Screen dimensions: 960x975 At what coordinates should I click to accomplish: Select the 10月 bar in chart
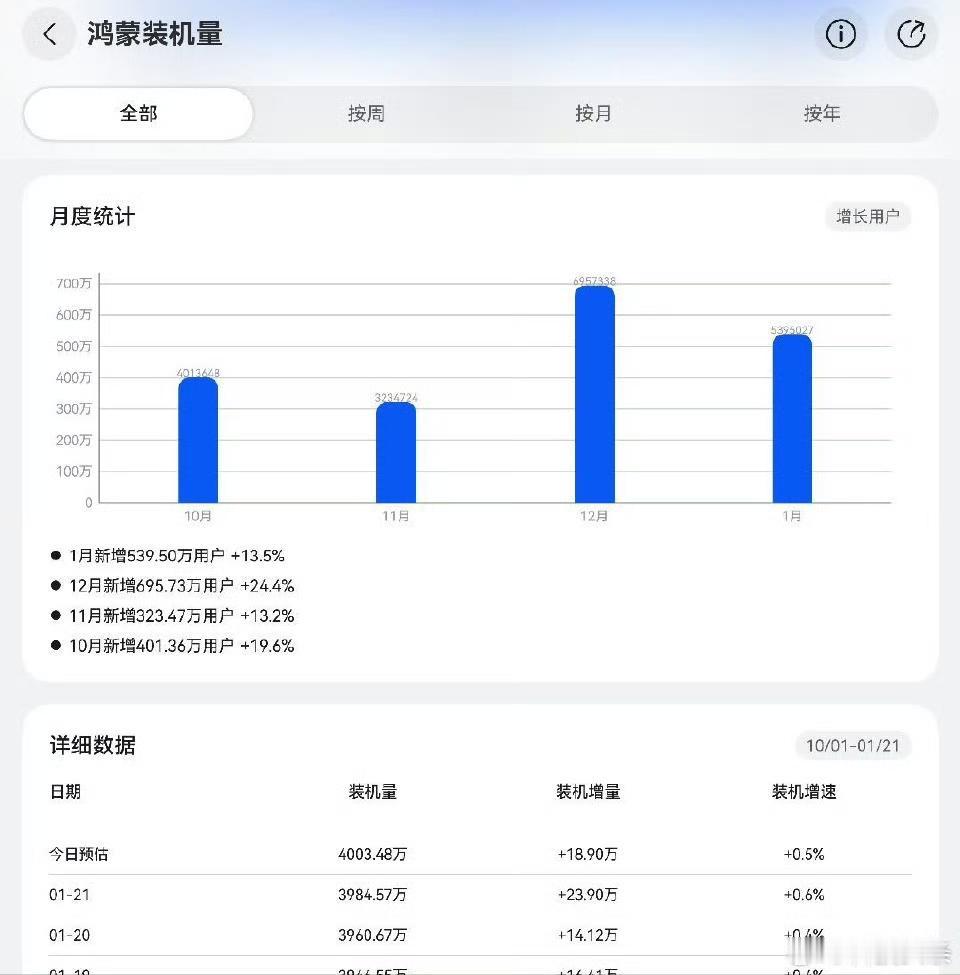coord(198,440)
